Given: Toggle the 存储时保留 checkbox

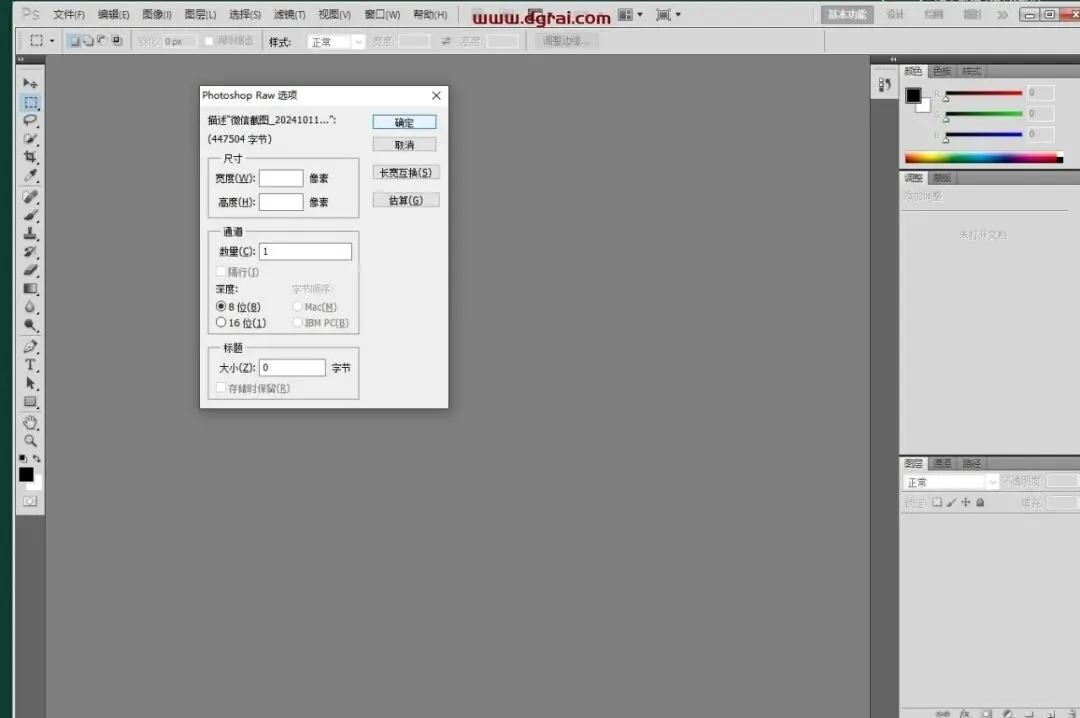Looking at the screenshot, I should click(221, 388).
